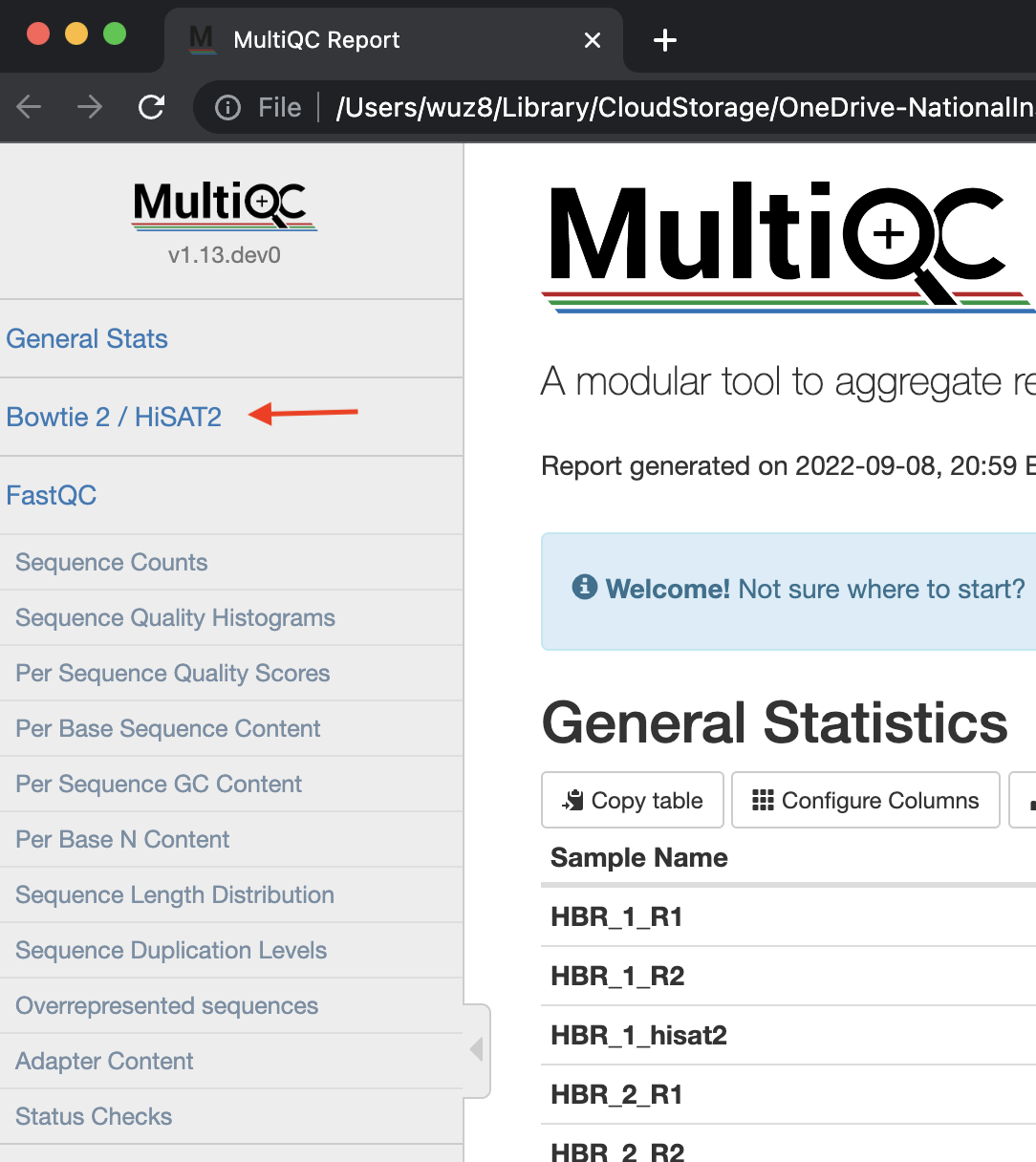Click the MultiQC logo in sidebar
Image resolution: width=1036 pixels, height=1162 pixels.
click(225, 206)
